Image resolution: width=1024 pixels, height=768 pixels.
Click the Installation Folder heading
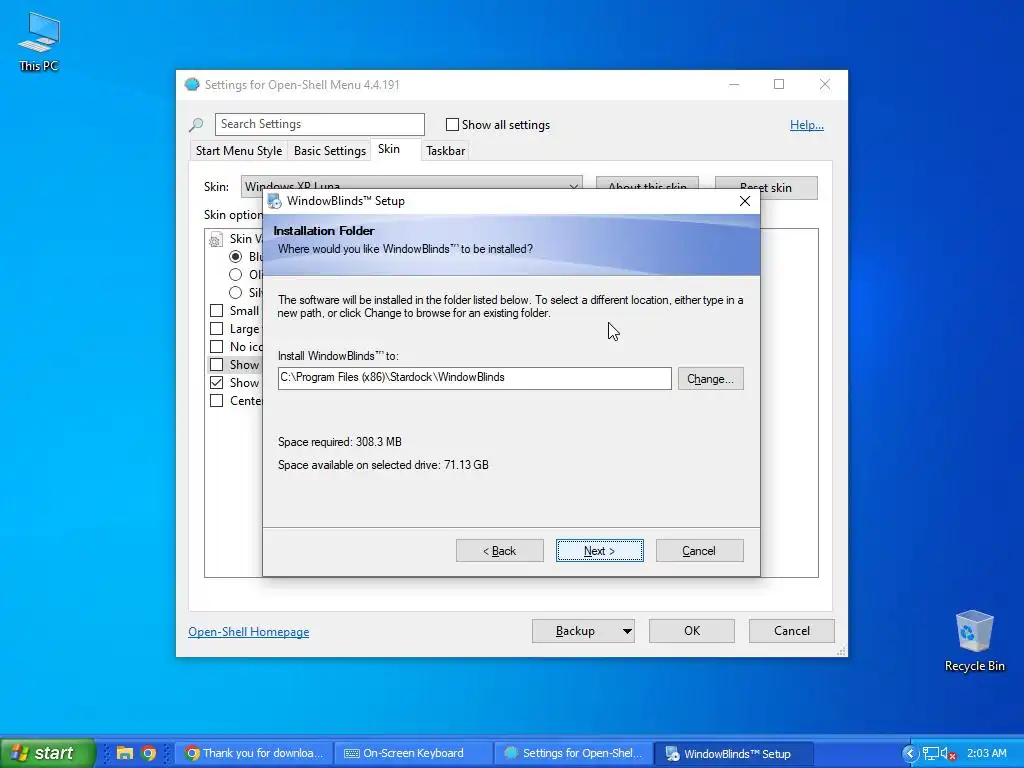pyautogui.click(x=324, y=231)
